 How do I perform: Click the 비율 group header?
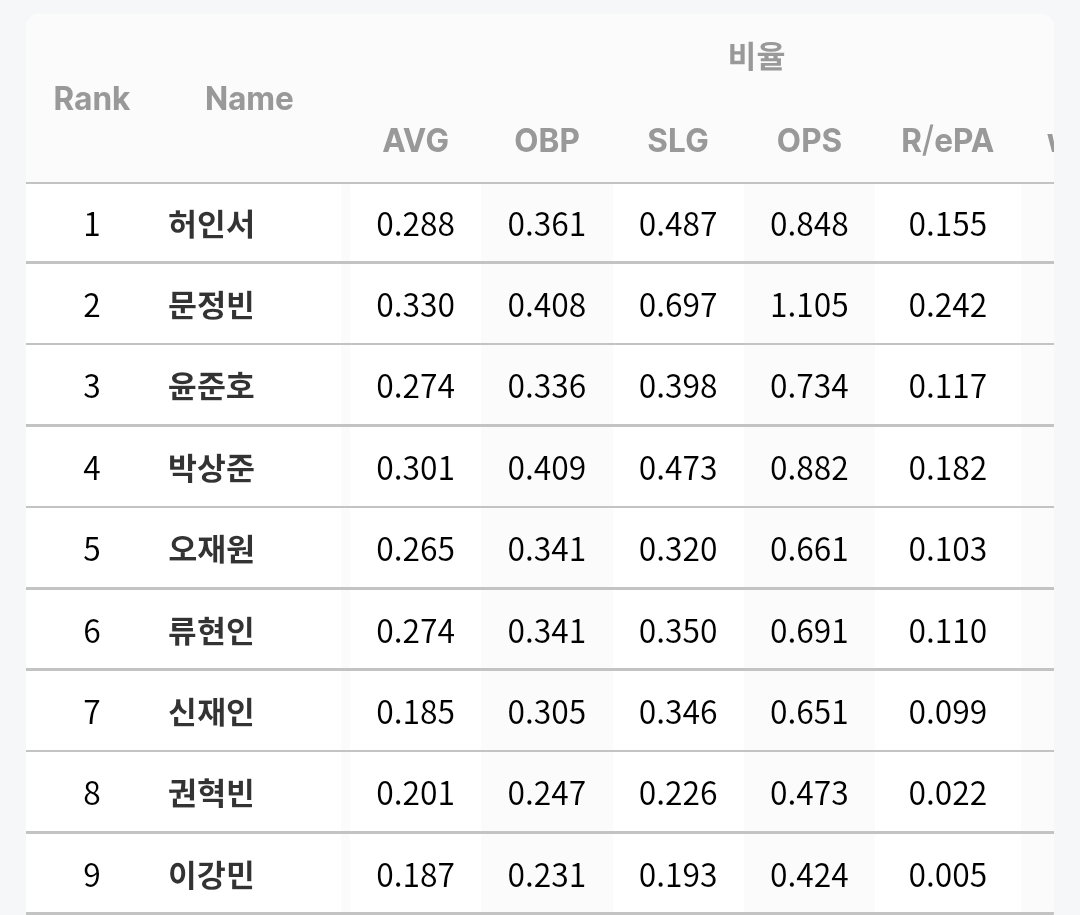pyautogui.click(x=756, y=56)
